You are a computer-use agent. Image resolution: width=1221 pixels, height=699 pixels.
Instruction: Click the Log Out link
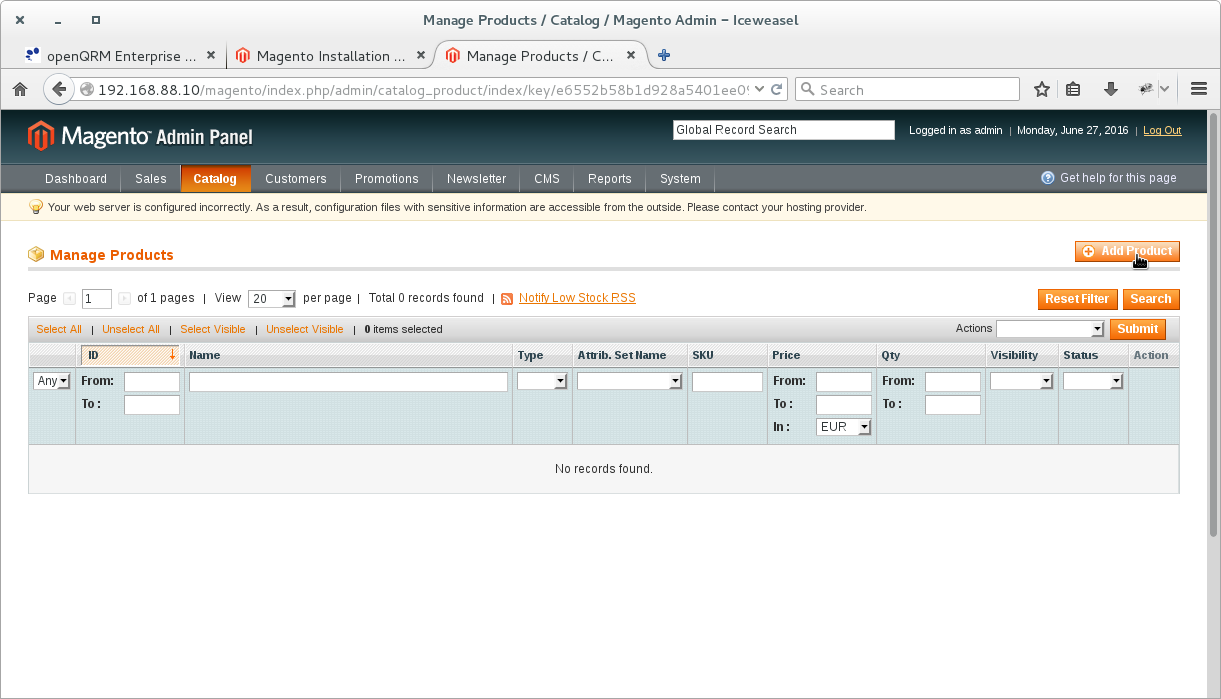pos(1162,130)
